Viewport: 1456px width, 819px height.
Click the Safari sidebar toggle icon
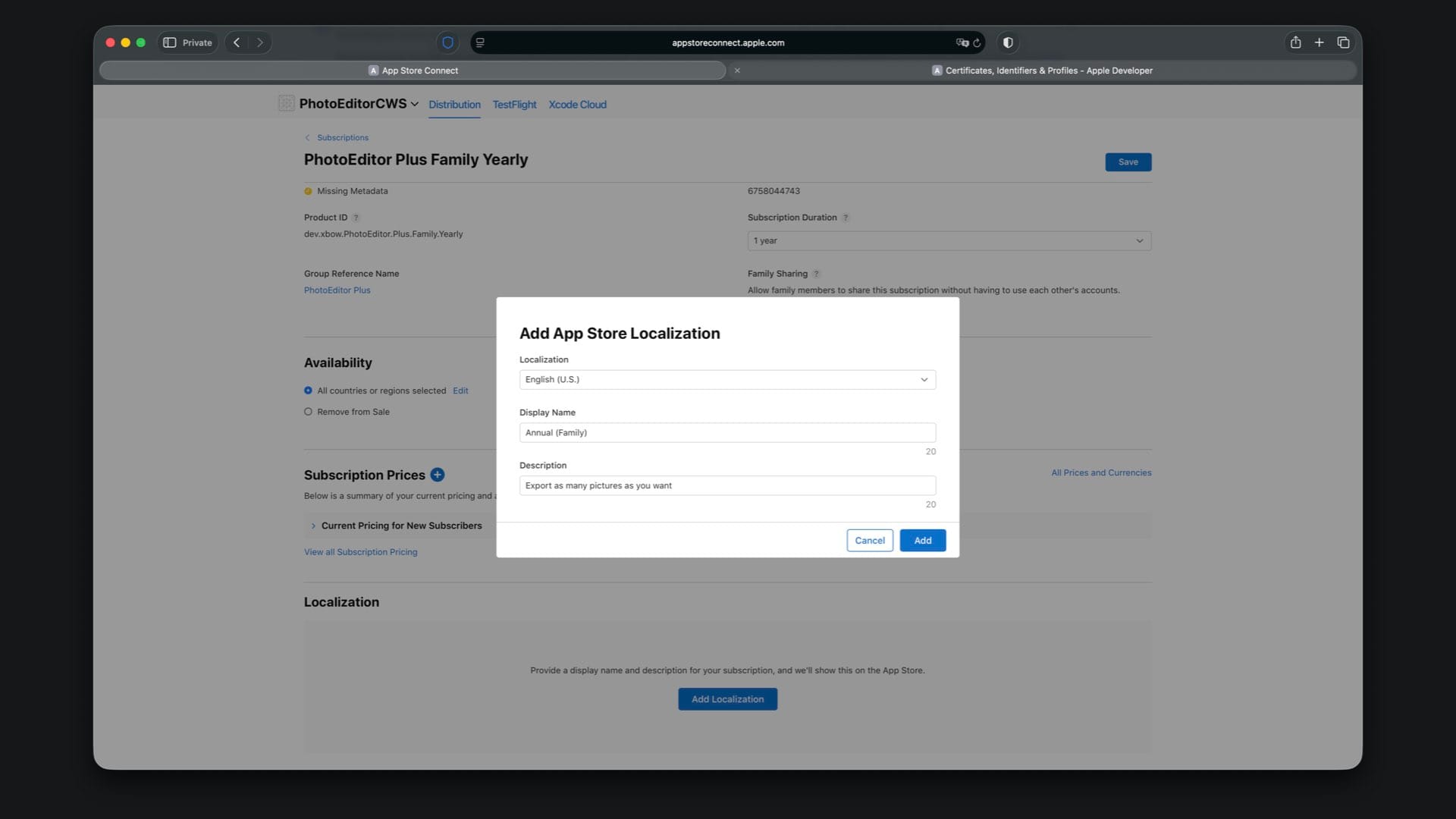click(170, 42)
